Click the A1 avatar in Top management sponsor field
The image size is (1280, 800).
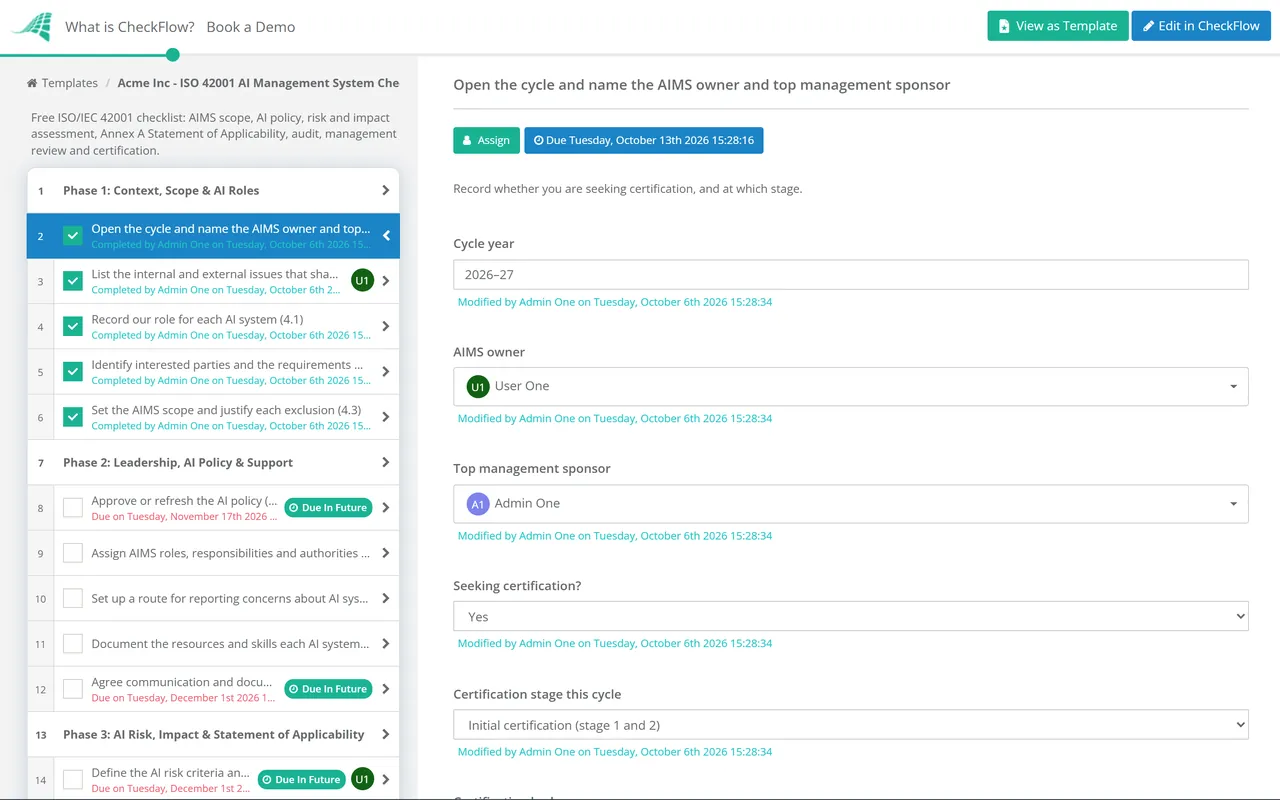click(478, 504)
